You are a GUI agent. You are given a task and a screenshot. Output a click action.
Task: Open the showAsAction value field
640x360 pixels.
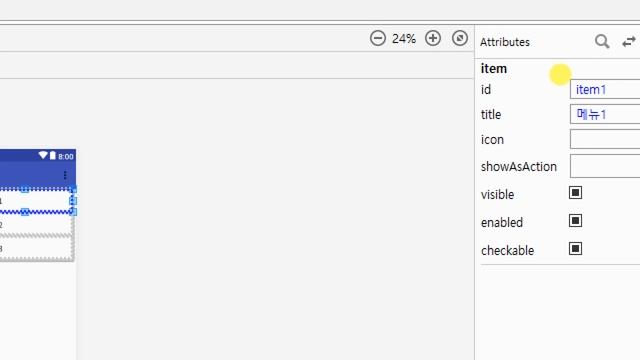605,166
